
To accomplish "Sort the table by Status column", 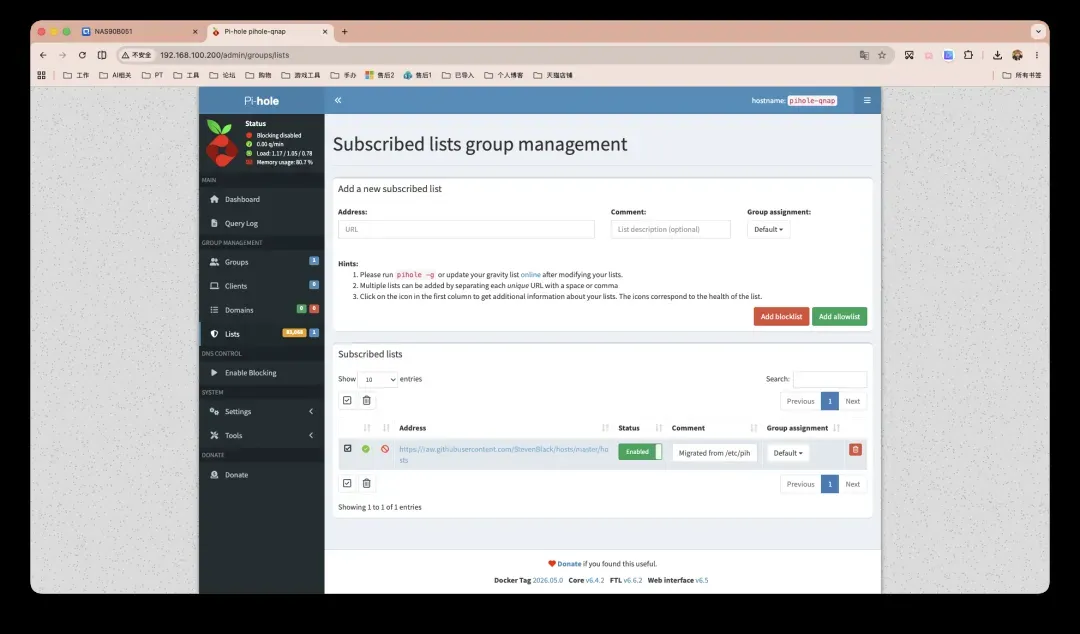I will [640, 428].
